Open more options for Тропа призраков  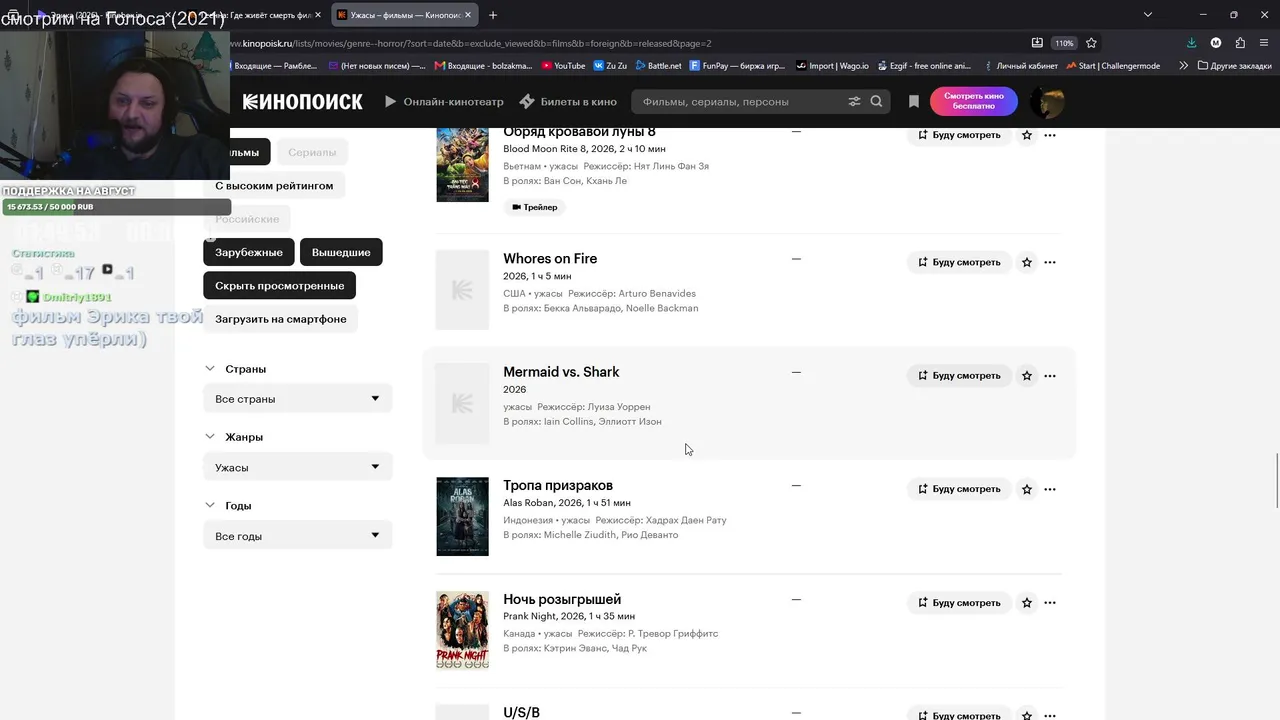click(x=1050, y=489)
